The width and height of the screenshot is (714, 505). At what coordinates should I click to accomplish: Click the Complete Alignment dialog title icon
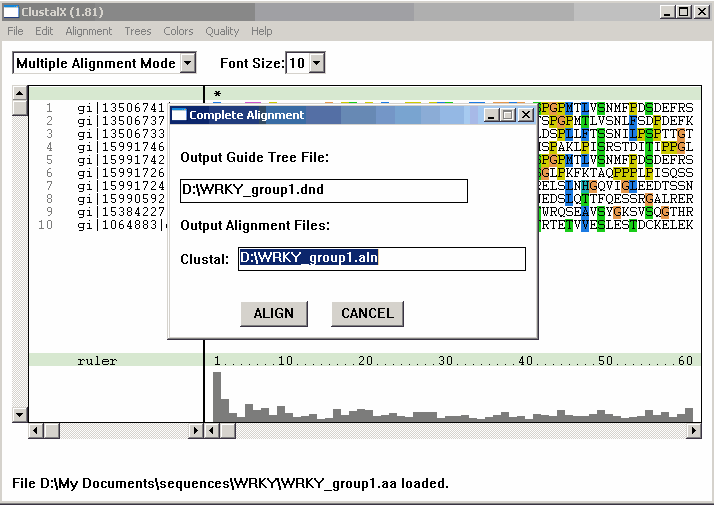coord(178,115)
